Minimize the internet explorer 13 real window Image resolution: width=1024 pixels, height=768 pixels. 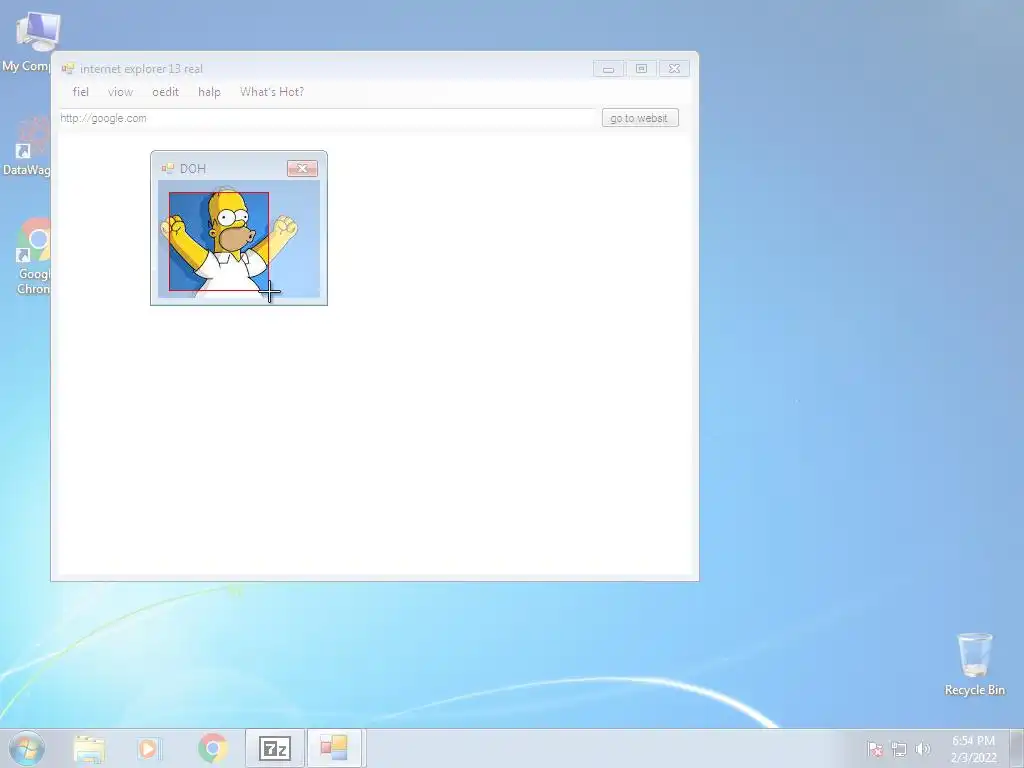point(609,69)
